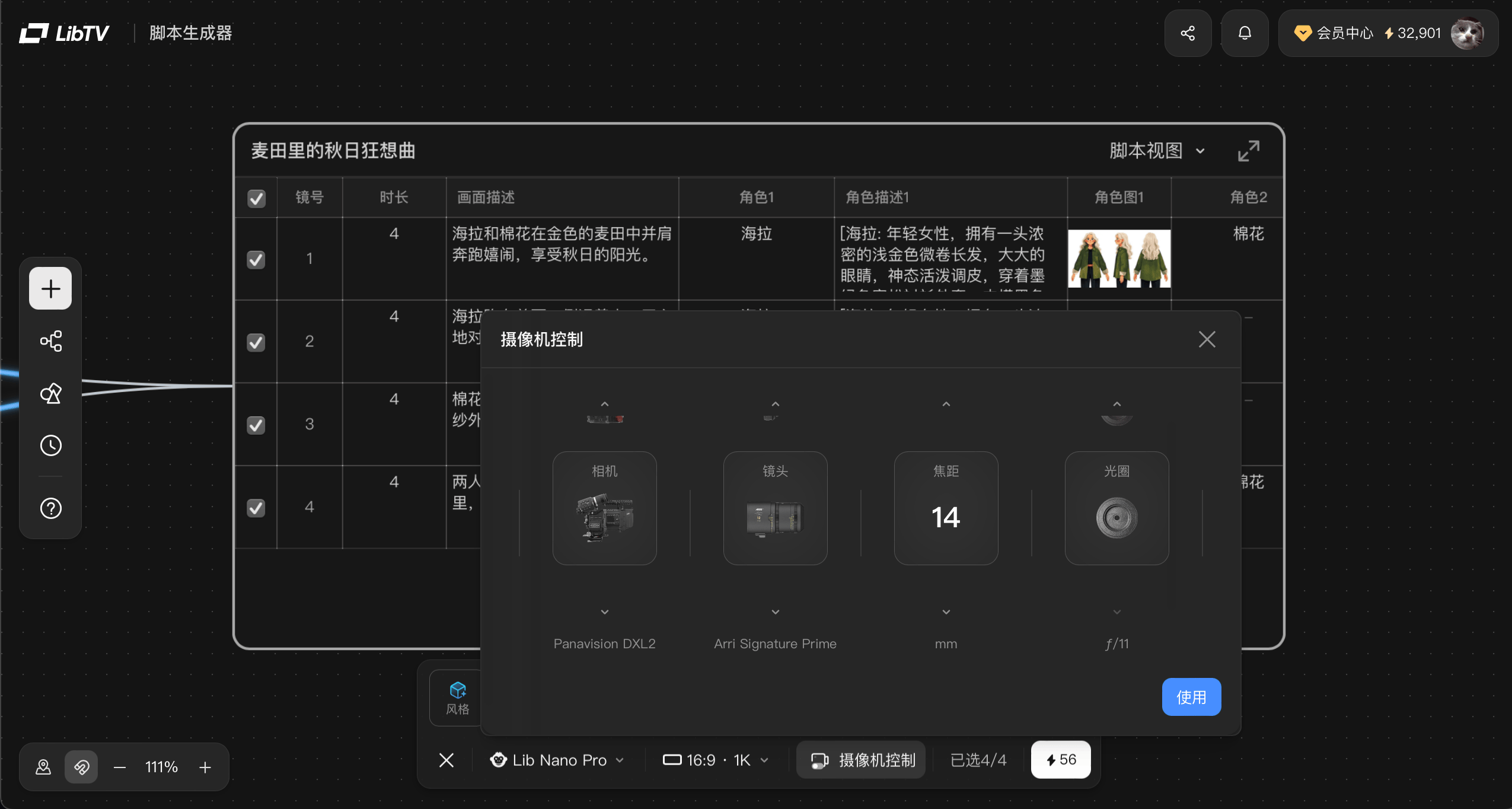The image size is (1512, 809).
Task: Click the 角色1 column header
Action: [757, 197]
